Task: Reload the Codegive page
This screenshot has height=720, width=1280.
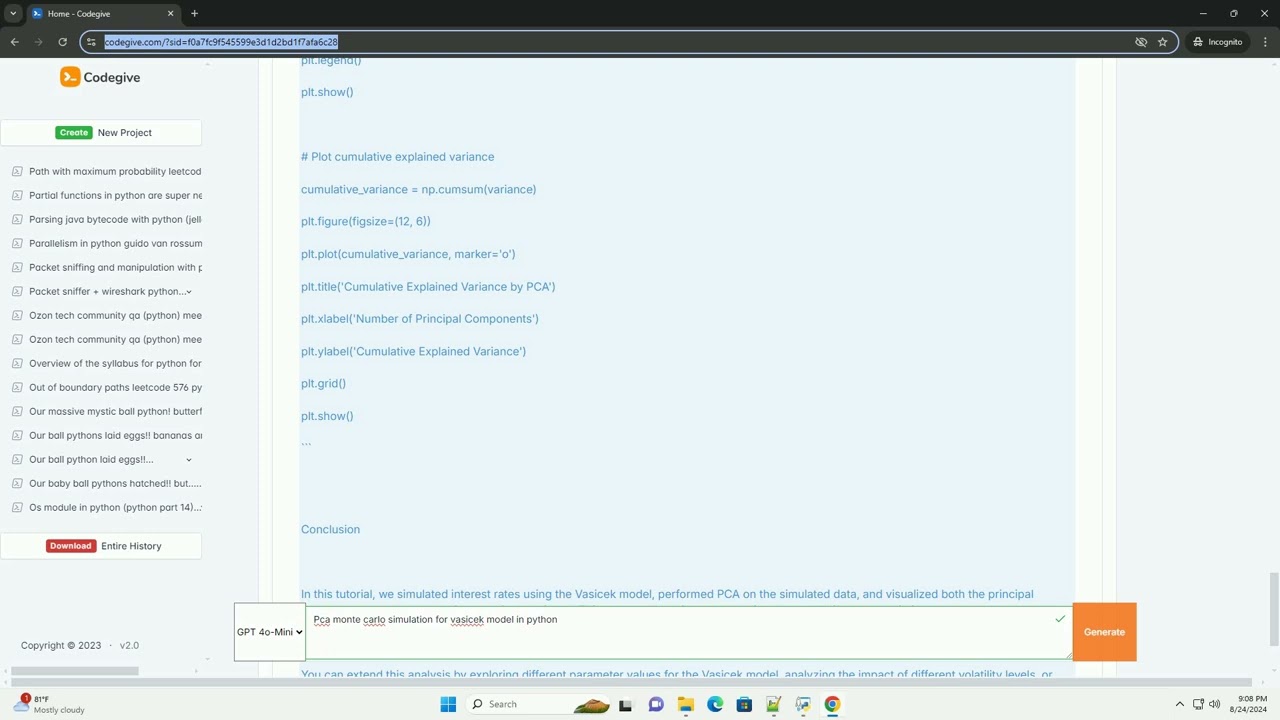Action: pyautogui.click(x=63, y=42)
